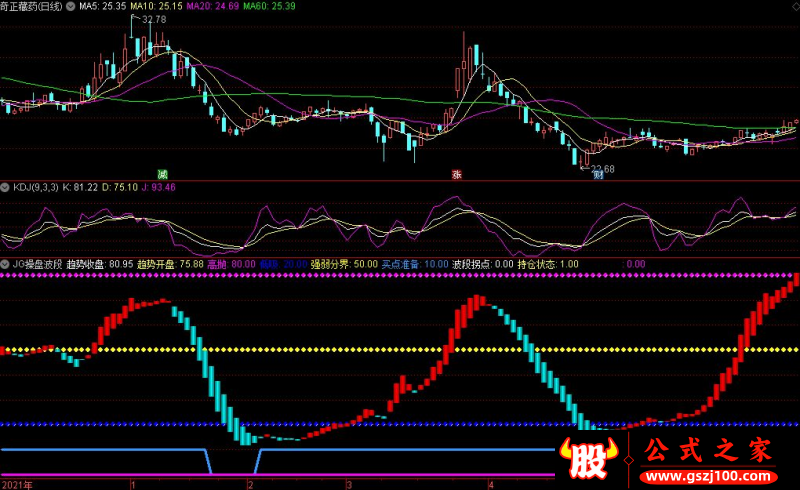Select the 32.78 high price label

click(x=154, y=19)
